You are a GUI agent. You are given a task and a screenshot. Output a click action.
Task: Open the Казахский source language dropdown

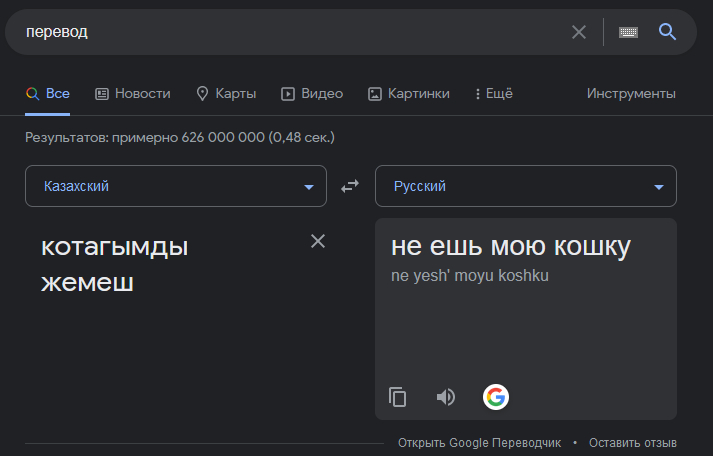176,186
